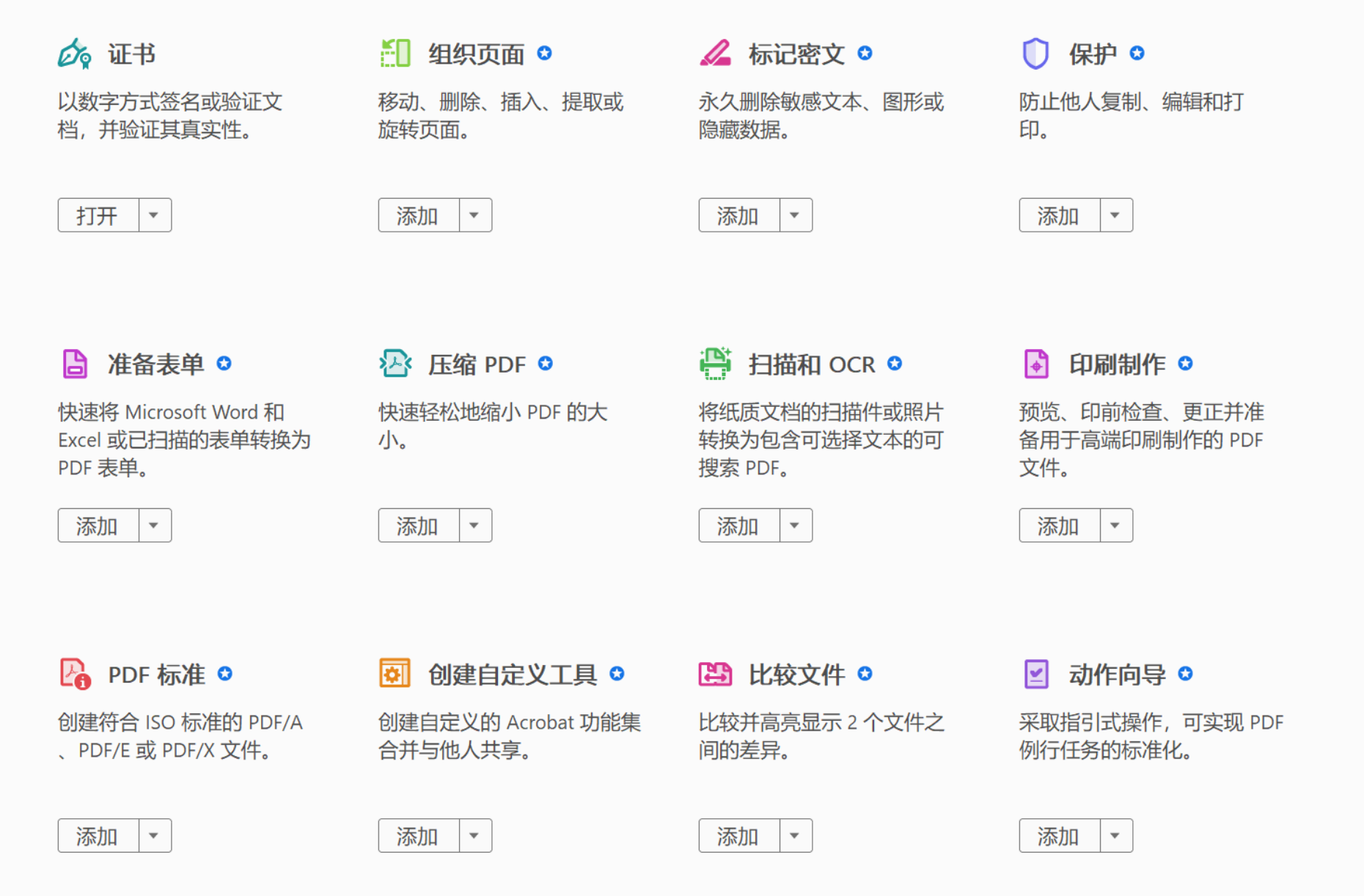Click the 标记密文 tool title
Screen dimensions: 1364x896
[x=797, y=54]
